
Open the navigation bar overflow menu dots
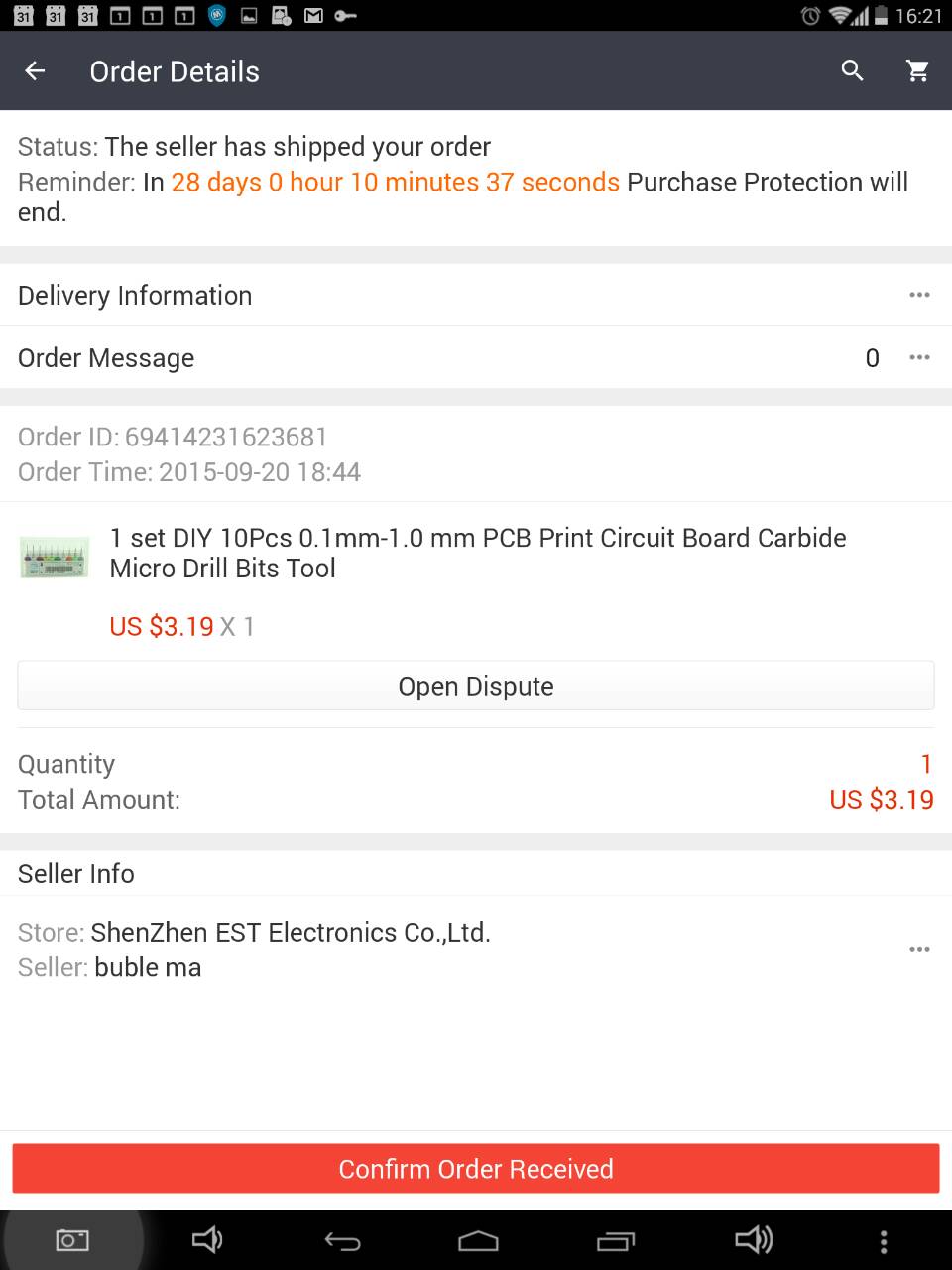click(884, 1241)
